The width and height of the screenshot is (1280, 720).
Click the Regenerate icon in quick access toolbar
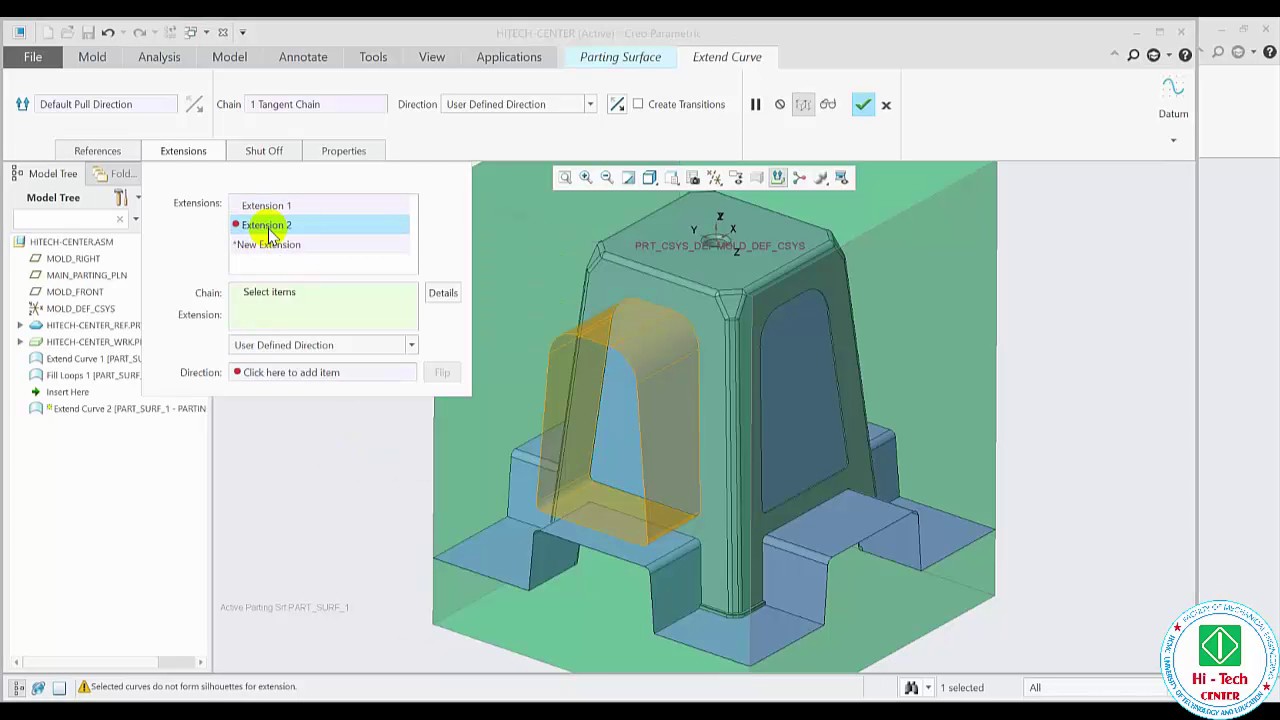[172, 32]
